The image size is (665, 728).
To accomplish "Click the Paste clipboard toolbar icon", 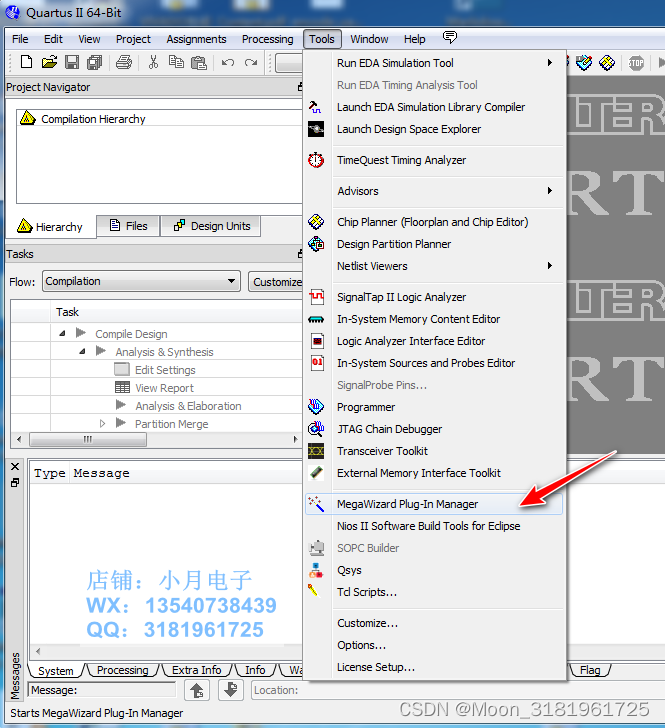I will pyautogui.click(x=199, y=62).
